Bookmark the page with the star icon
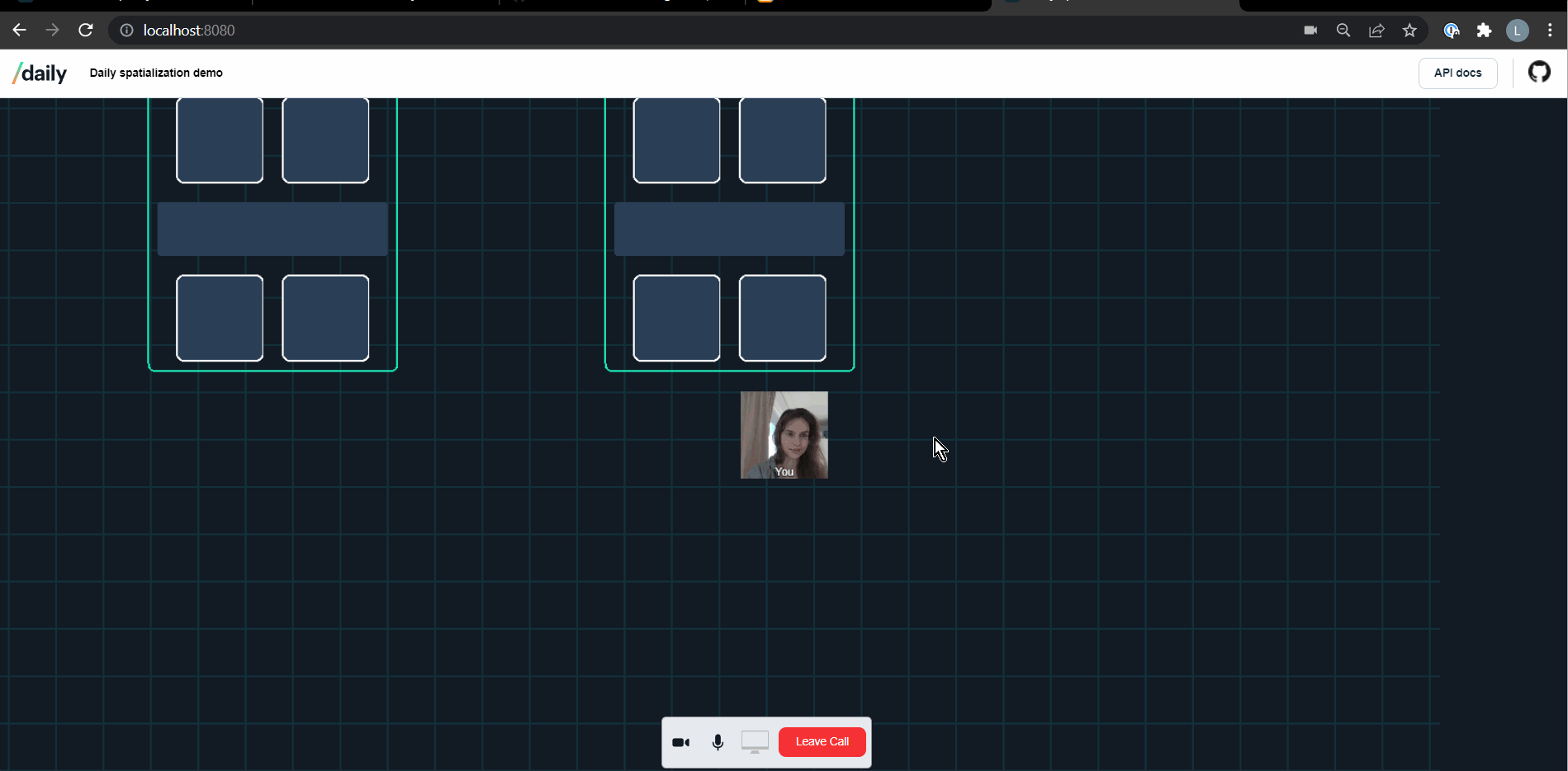This screenshot has height=771, width=1568. click(1409, 30)
